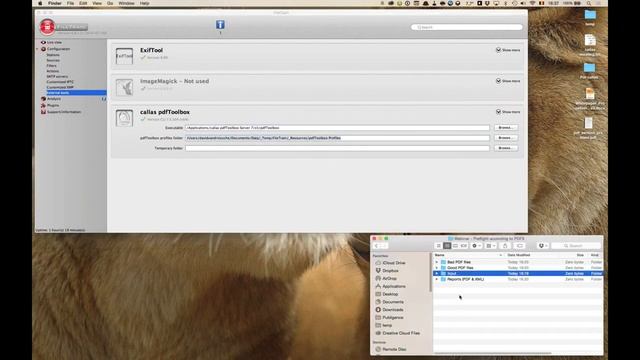
Task: Select SMTP servers under Configuration
Action: click(x=57, y=76)
